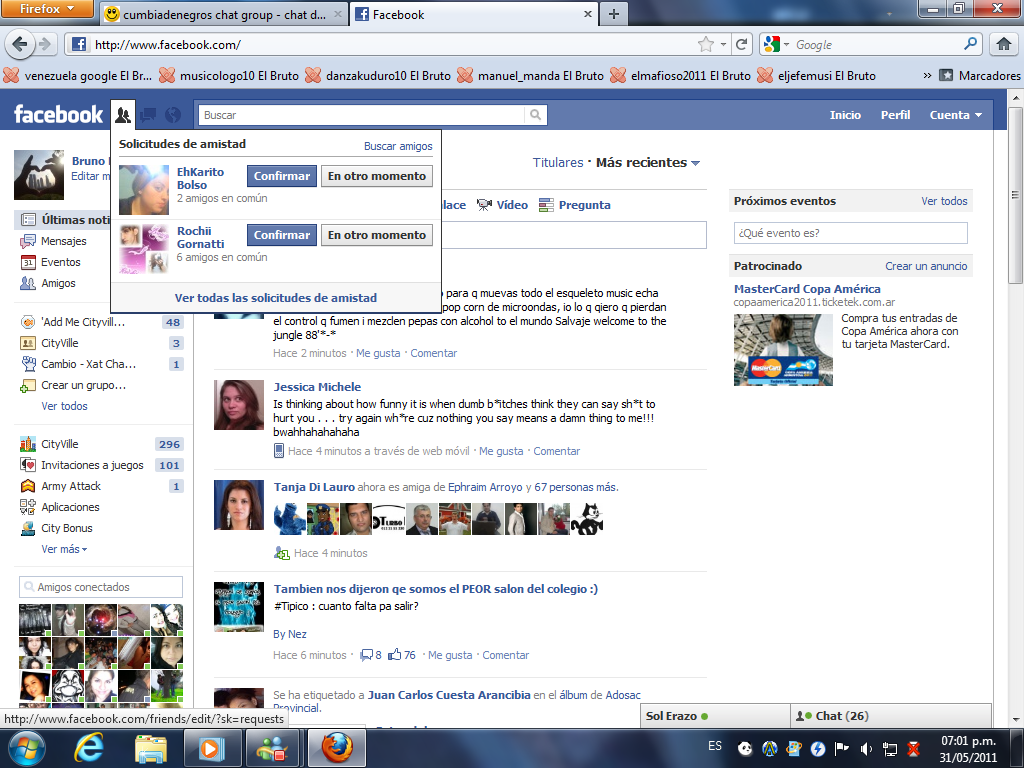Viewport: 1024px width, 768px height.
Task: Expand the Más recientes dropdown arrow
Action: tap(696, 163)
